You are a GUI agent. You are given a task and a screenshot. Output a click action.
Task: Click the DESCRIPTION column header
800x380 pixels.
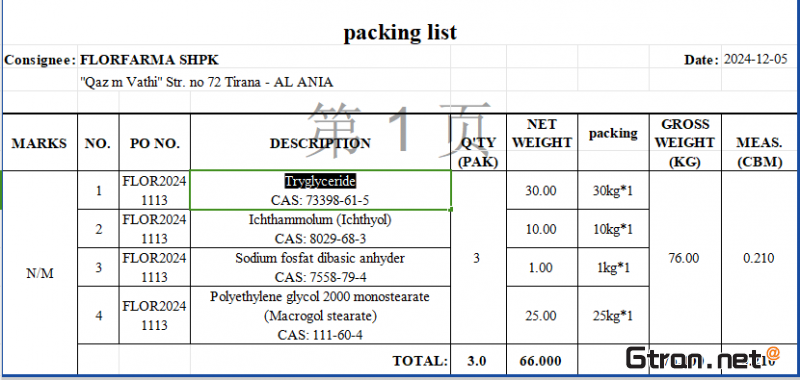pyautogui.click(x=320, y=143)
